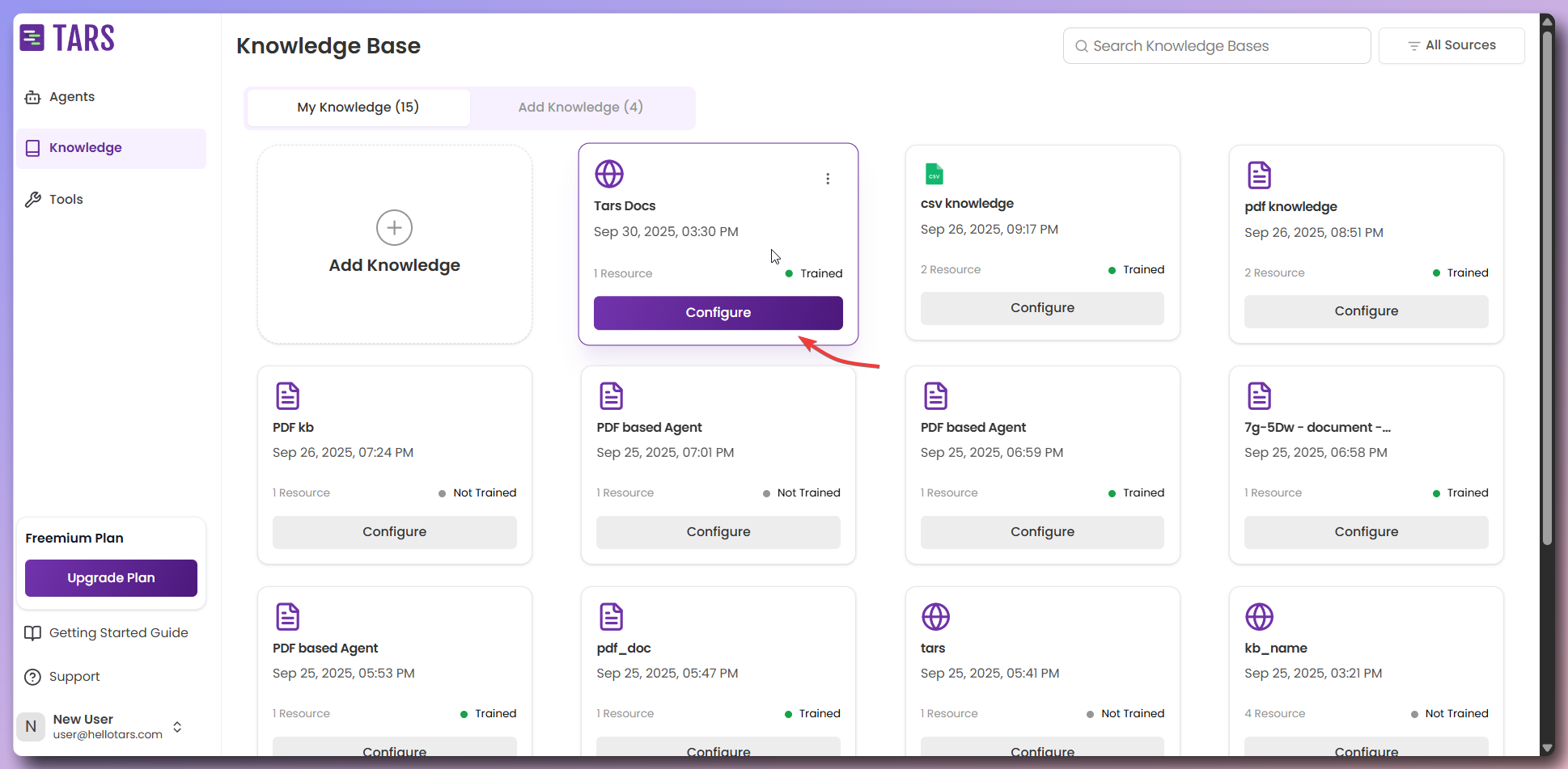Click the PDF kb title
1568x769 pixels.
coord(293,428)
